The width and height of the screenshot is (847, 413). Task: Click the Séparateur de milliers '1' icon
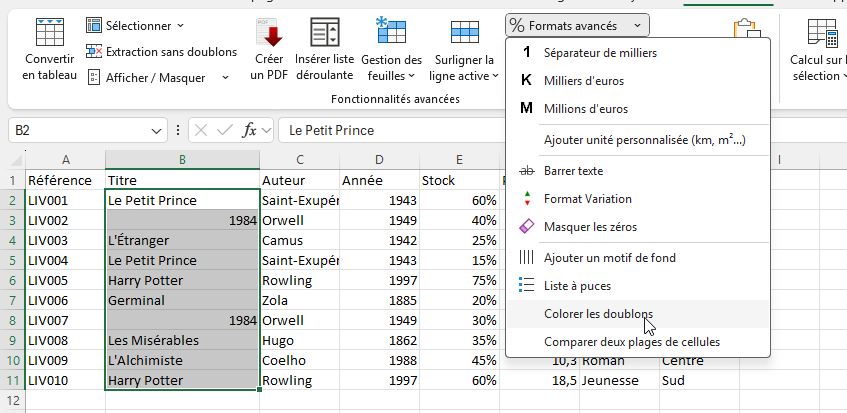point(527,52)
